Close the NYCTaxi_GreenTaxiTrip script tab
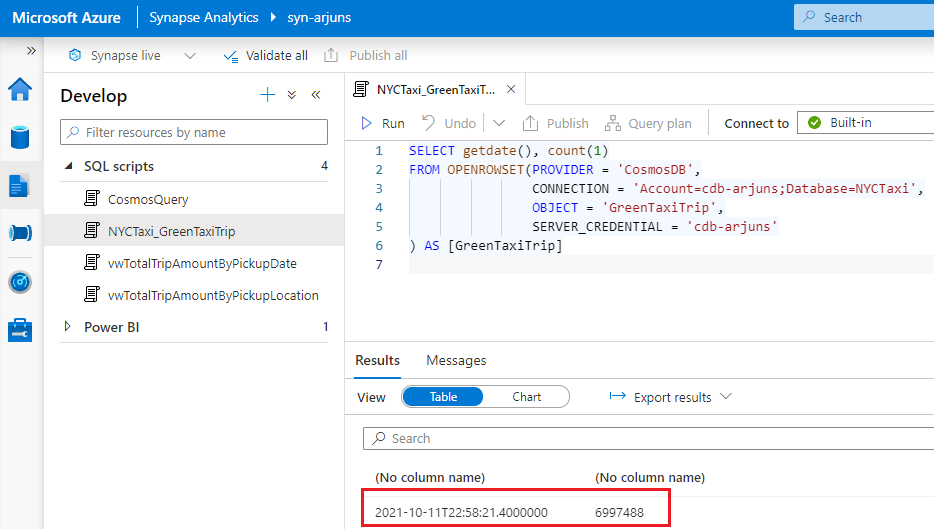The image size is (934, 529). pyautogui.click(x=511, y=89)
